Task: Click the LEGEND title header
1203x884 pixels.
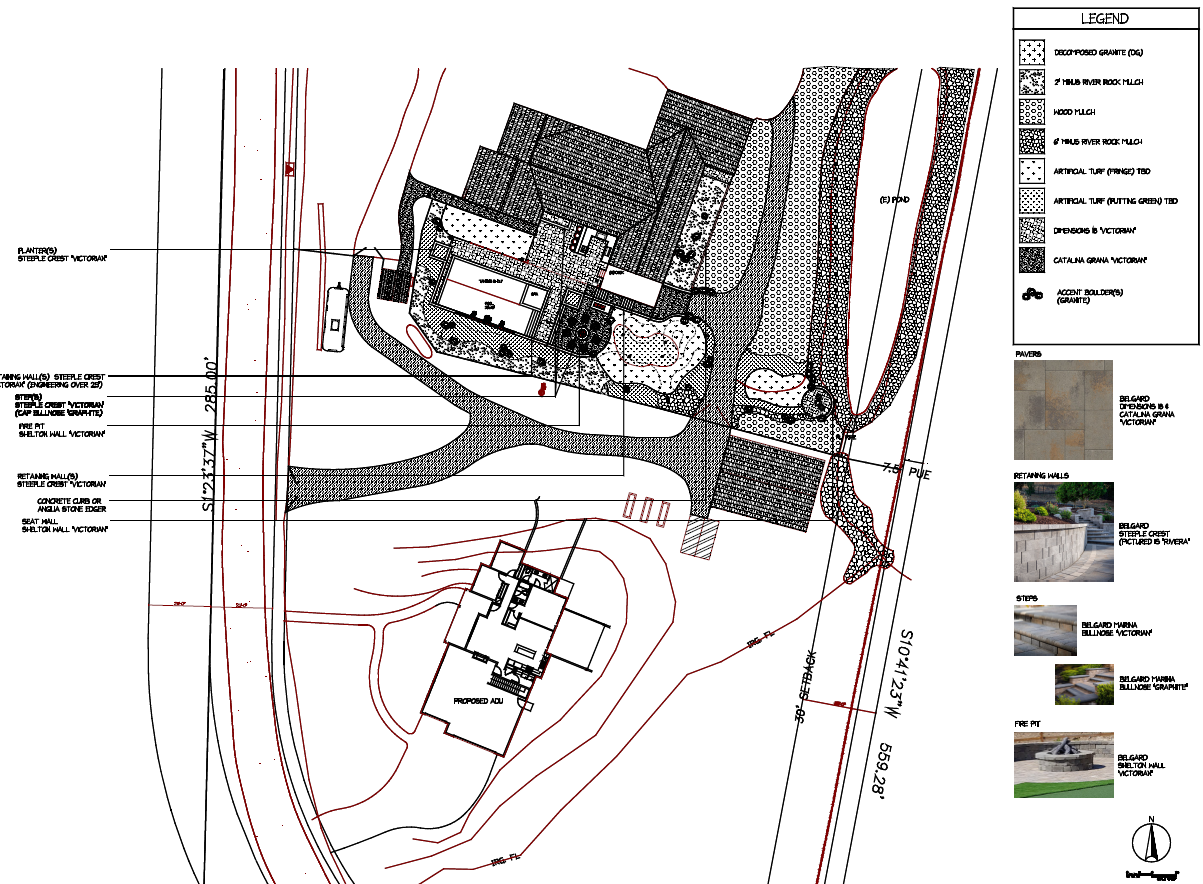Action: (1104, 19)
